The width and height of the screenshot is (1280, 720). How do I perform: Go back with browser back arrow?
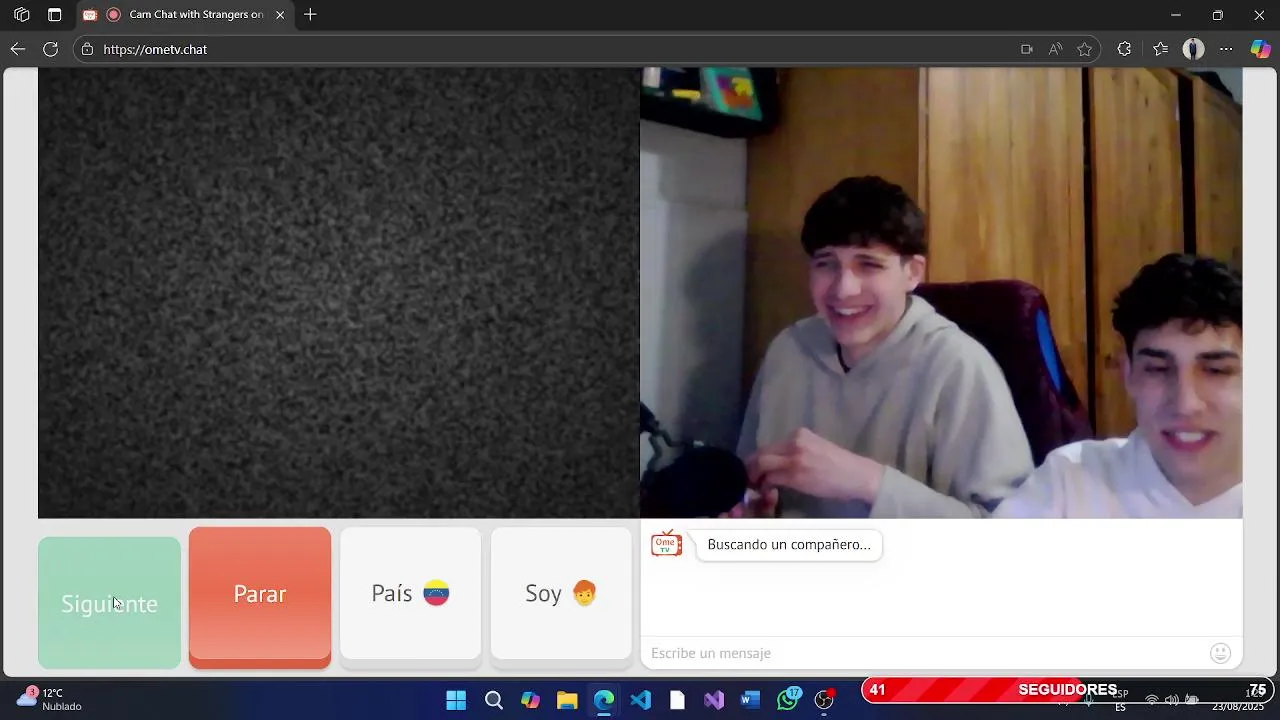[18, 49]
